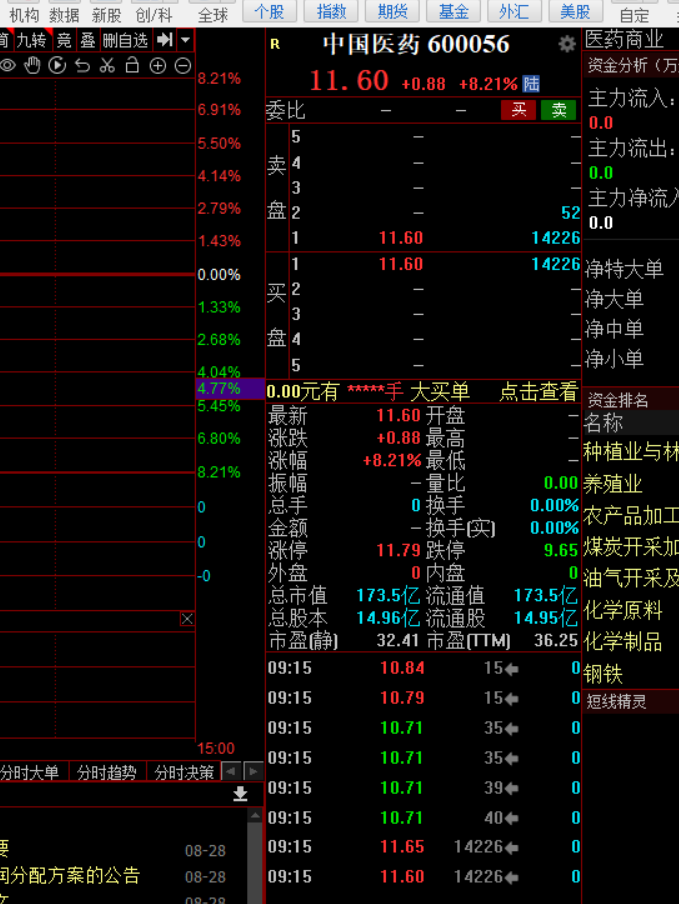679x904 pixels.
Task: Switch to 分时大单 tab
Action: point(30,772)
